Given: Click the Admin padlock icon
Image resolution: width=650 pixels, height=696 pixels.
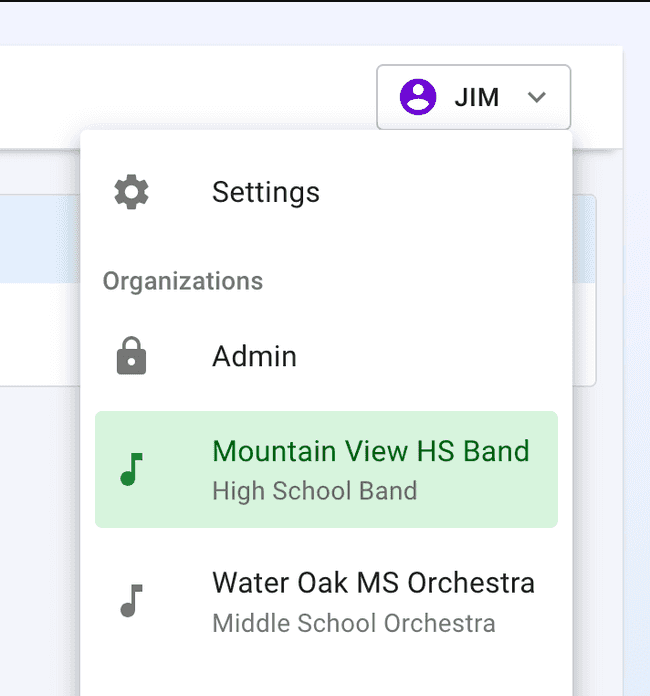Looking at the screenshot, I should coord(131,357).
